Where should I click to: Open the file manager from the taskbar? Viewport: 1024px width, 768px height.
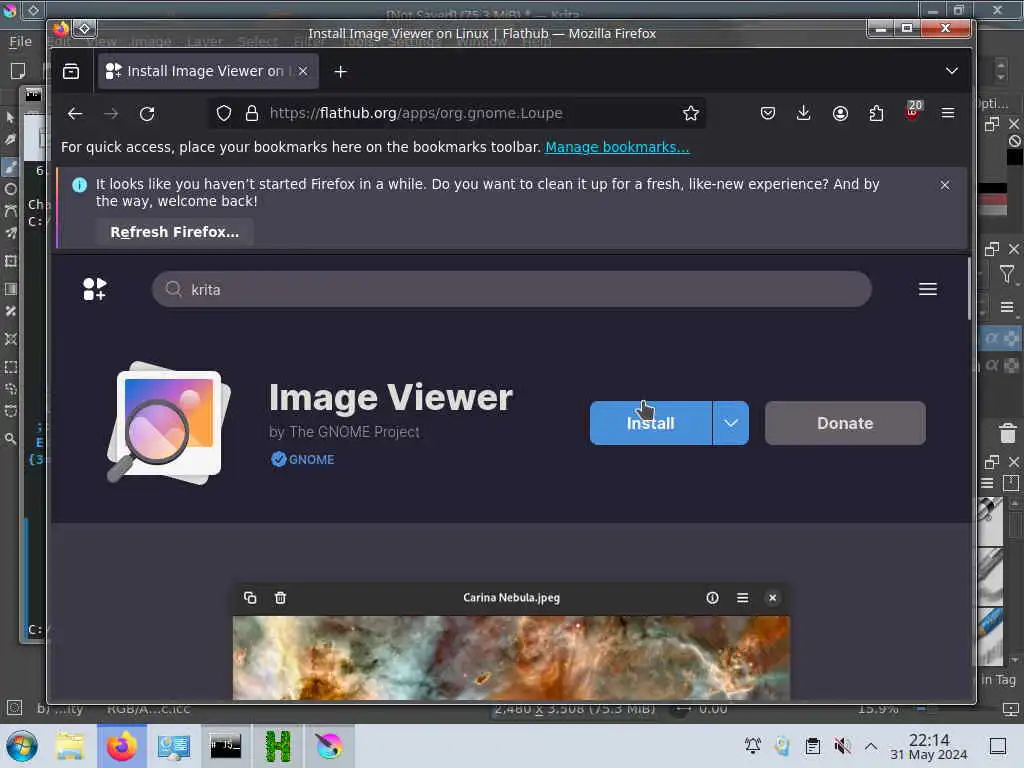coord(70,746)
